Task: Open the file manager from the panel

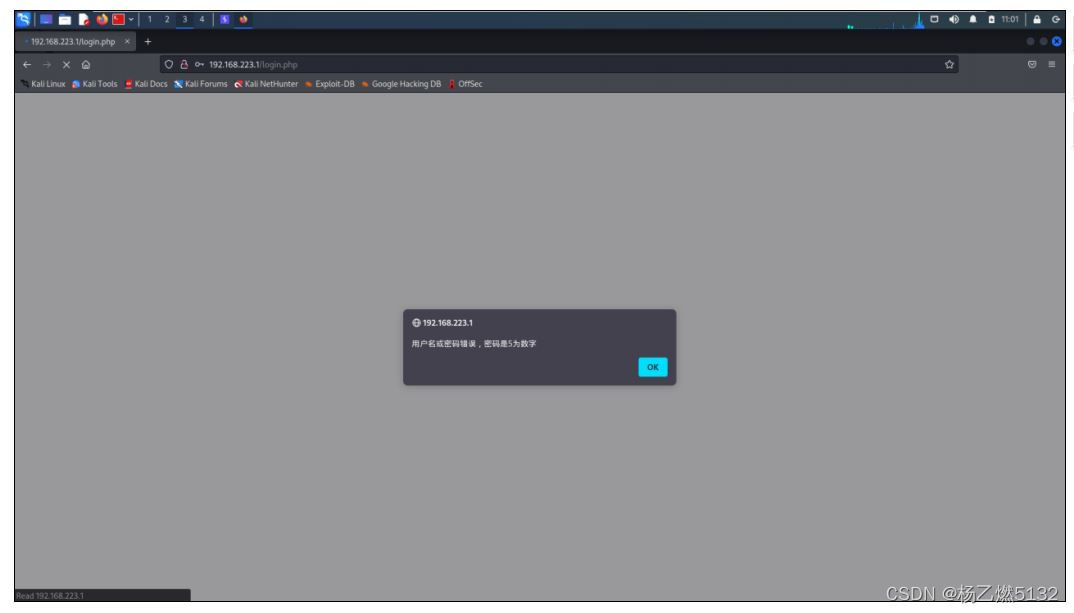Action: point(63,20)
